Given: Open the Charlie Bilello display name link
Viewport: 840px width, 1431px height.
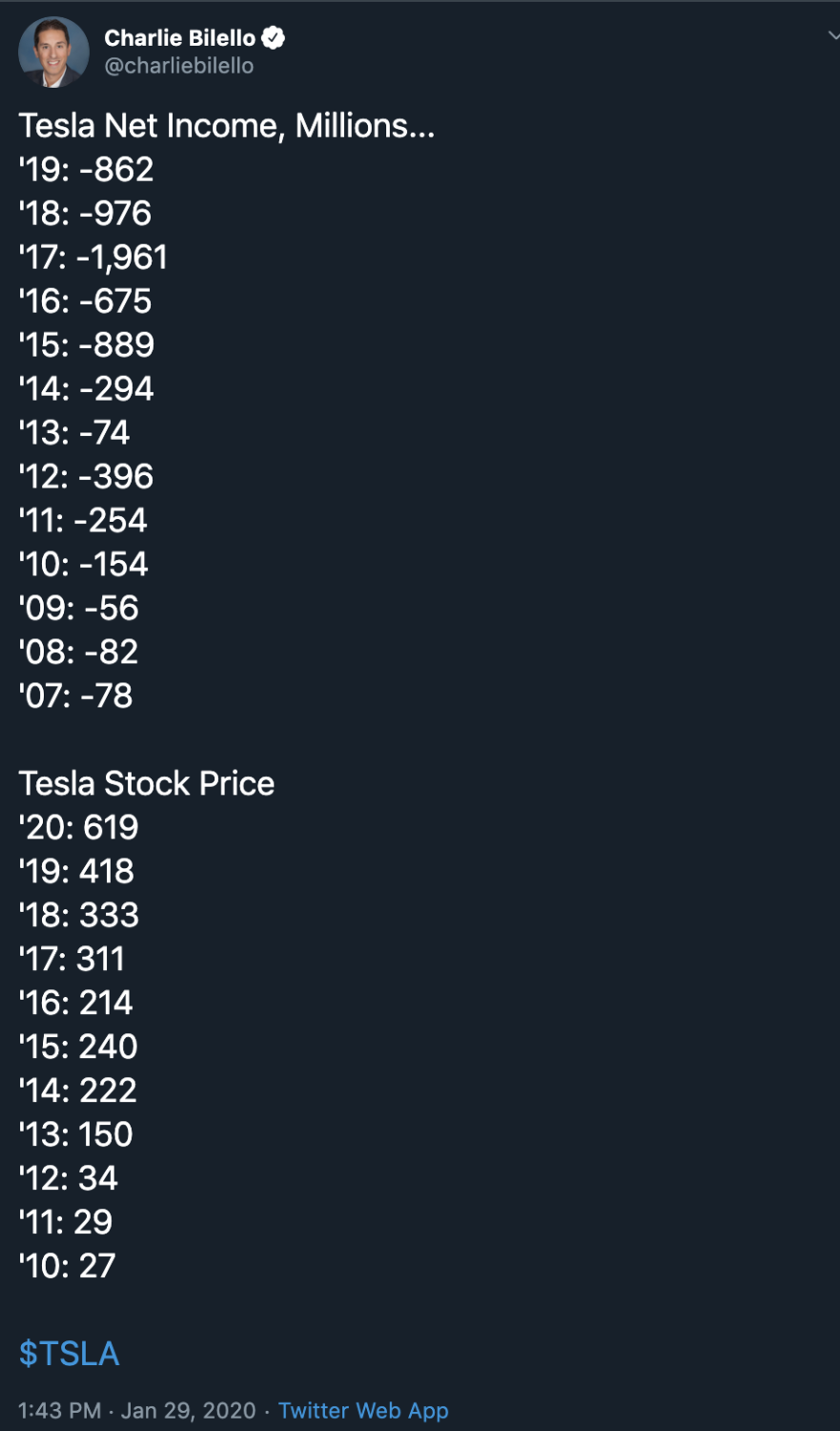Looking at the screenshot, I should point(179,38).
